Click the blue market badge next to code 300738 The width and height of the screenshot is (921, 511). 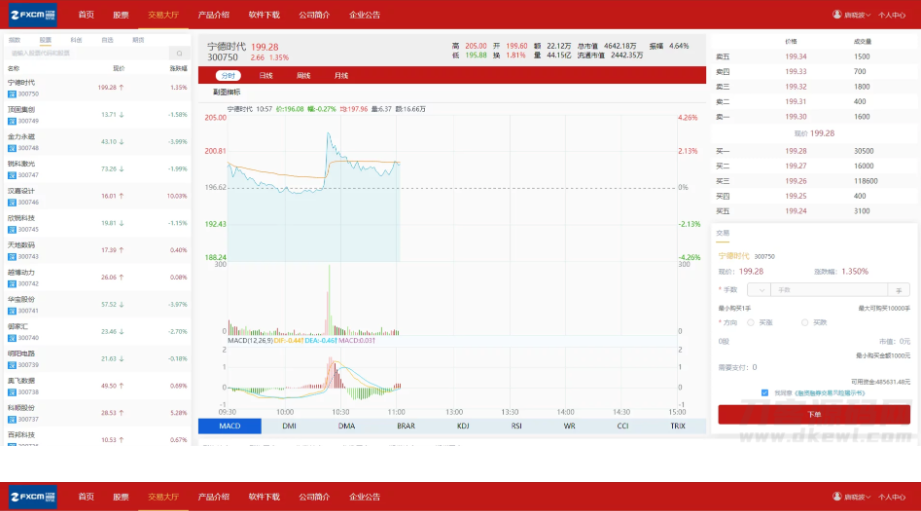pyautogui.click(x=12, y=392)
